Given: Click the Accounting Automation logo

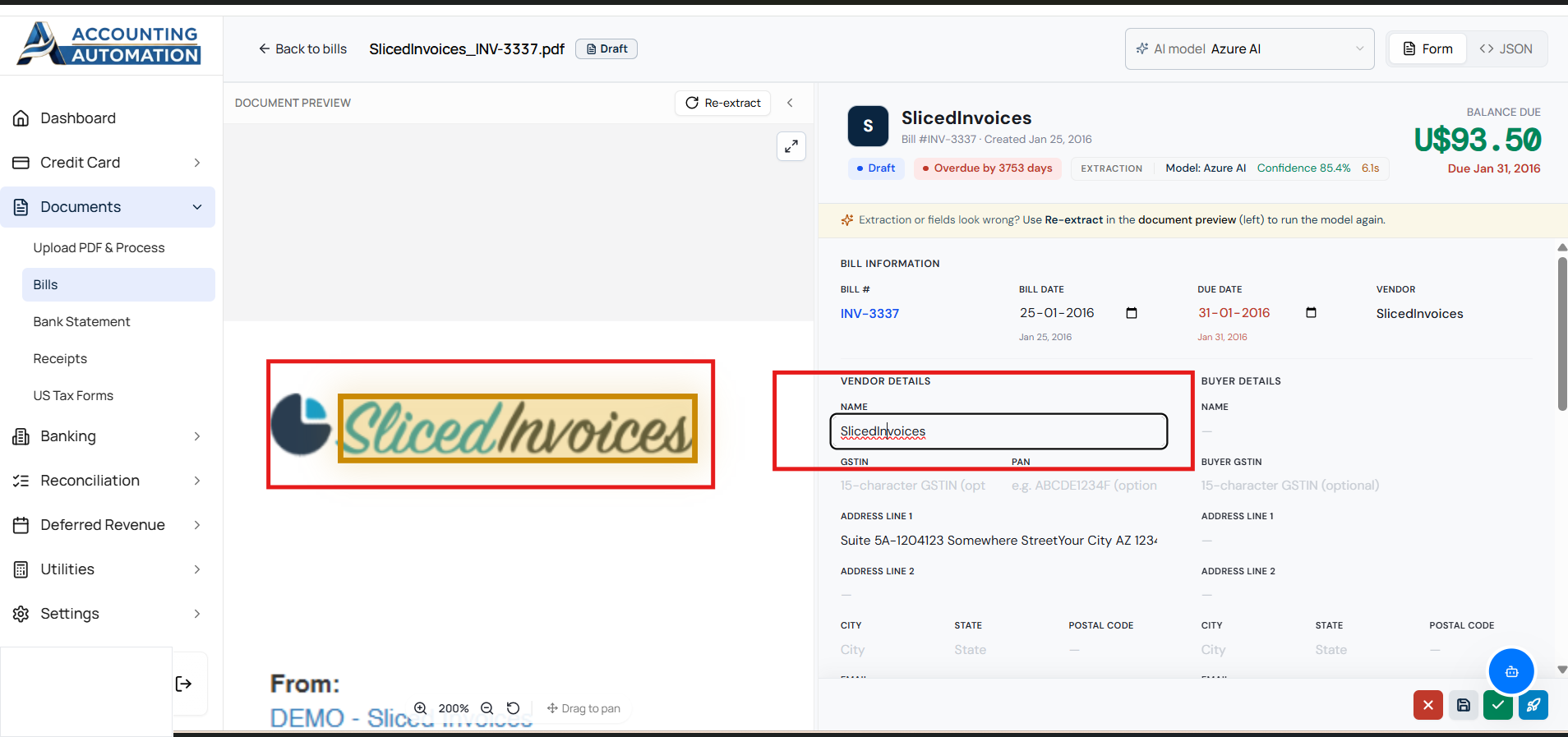Looking at the screenshot, I should click(109, 44).
